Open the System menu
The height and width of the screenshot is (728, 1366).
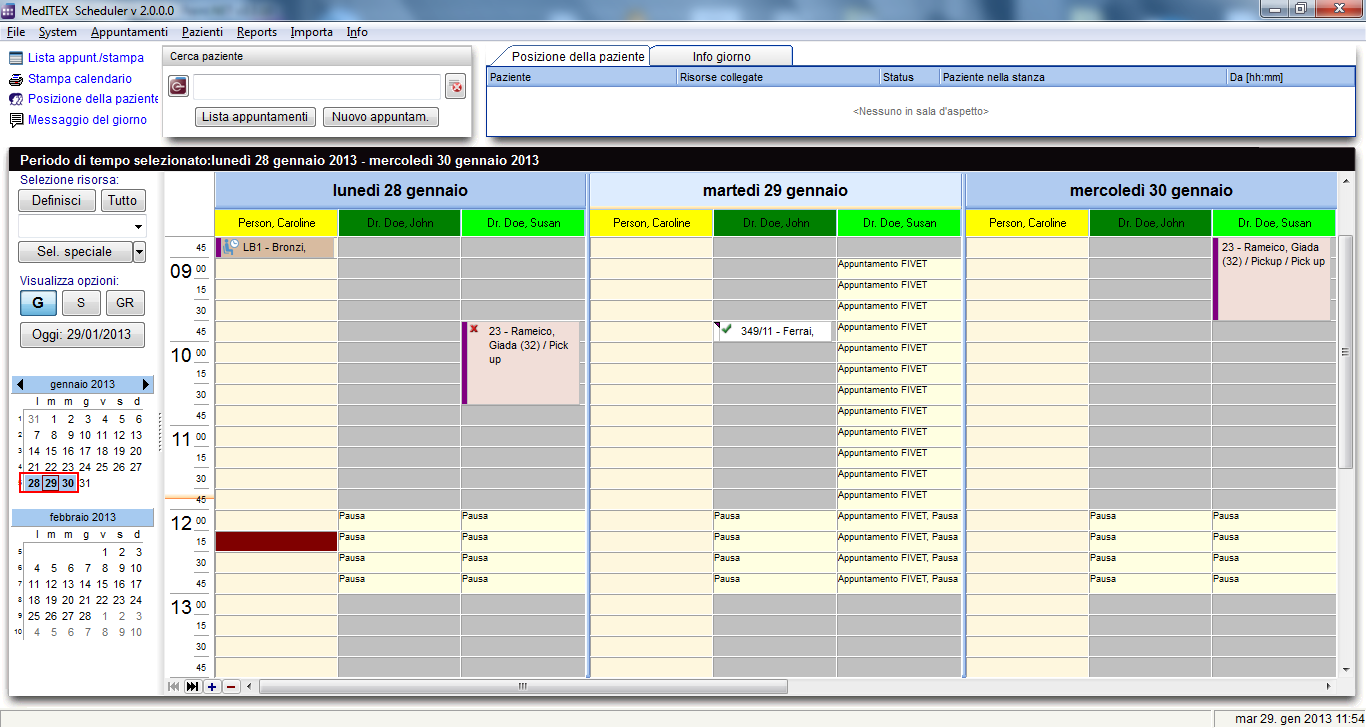pyautogui.click(x=58, y=32)
